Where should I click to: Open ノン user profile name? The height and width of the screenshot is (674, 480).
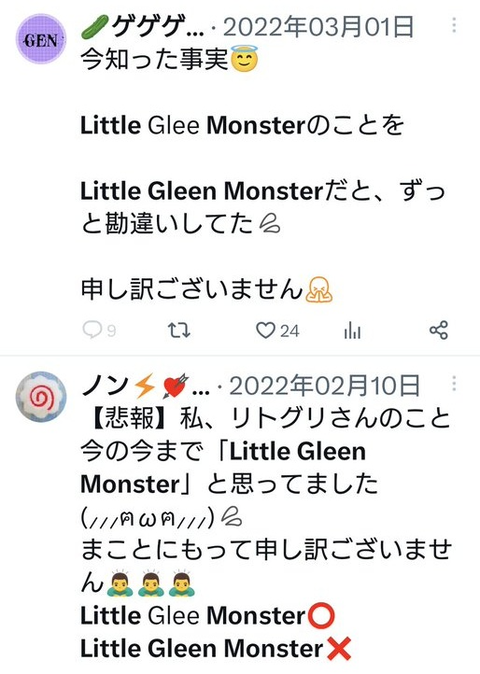145,385
